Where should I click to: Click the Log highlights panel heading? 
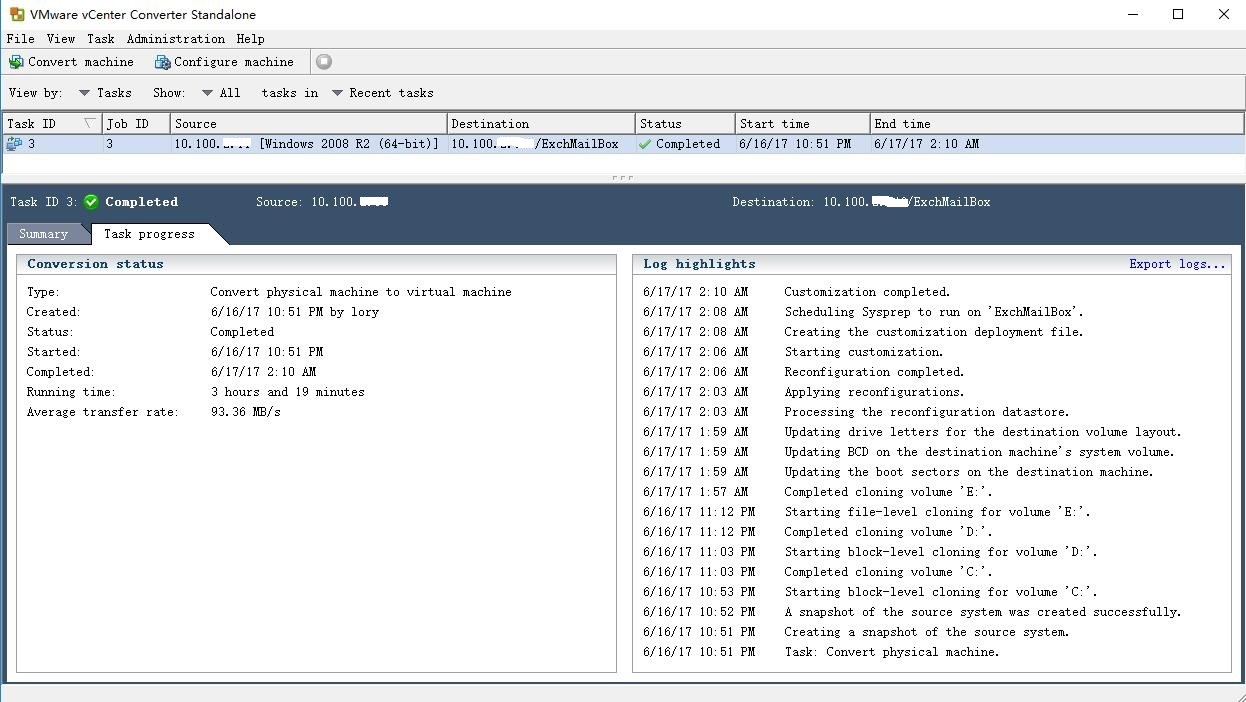pyautogui.click(x=699, y=264)
